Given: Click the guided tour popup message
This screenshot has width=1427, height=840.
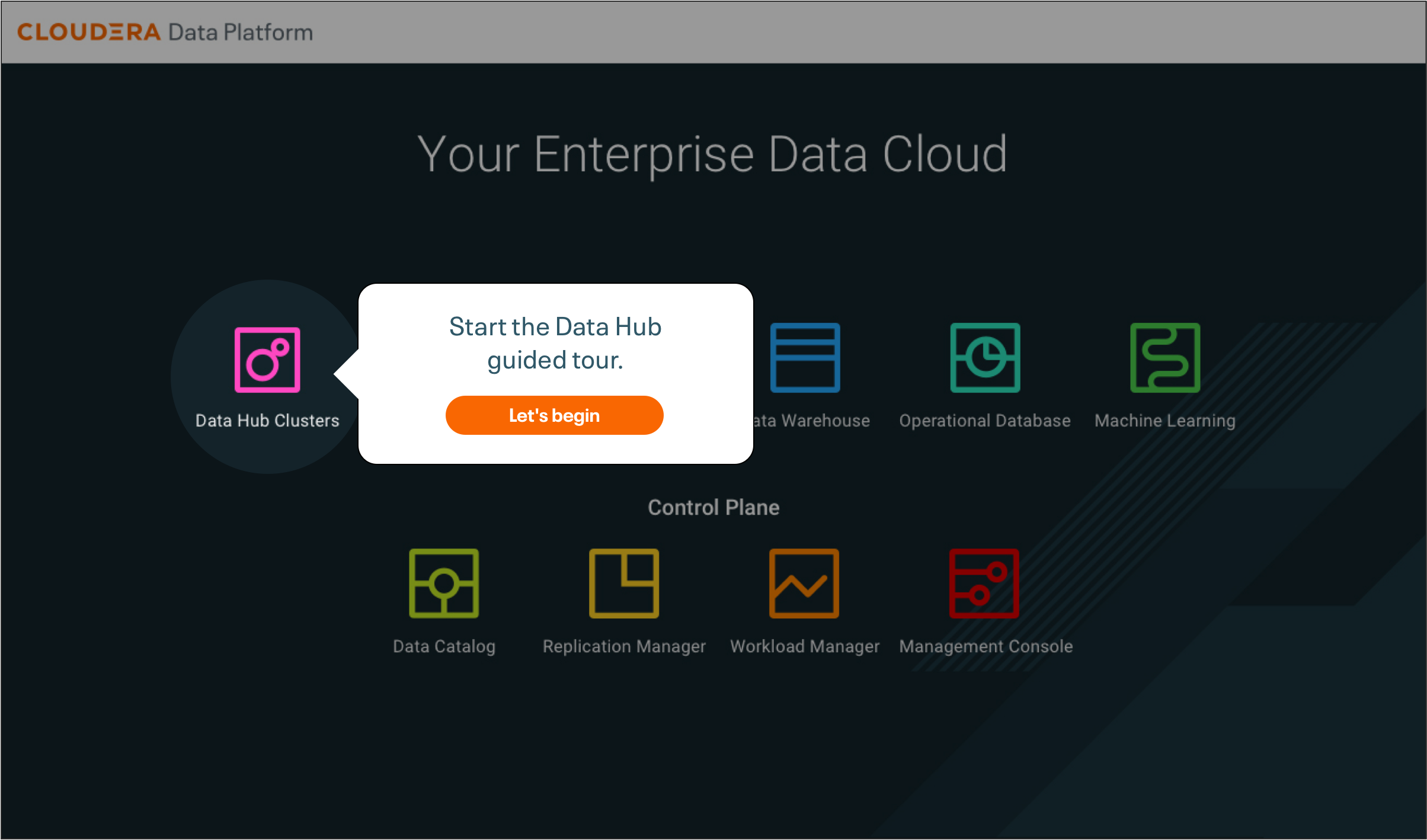Looking at the screenshot, I should coord(555,342).
